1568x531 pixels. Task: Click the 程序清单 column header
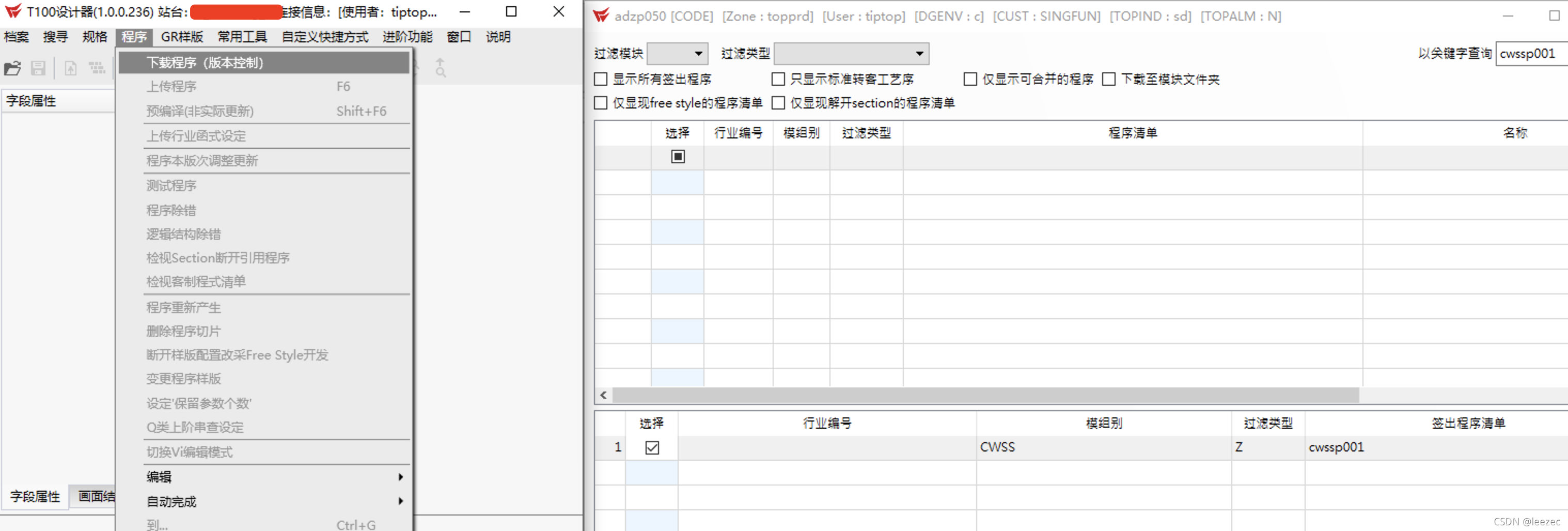(x=1132, y=133)
